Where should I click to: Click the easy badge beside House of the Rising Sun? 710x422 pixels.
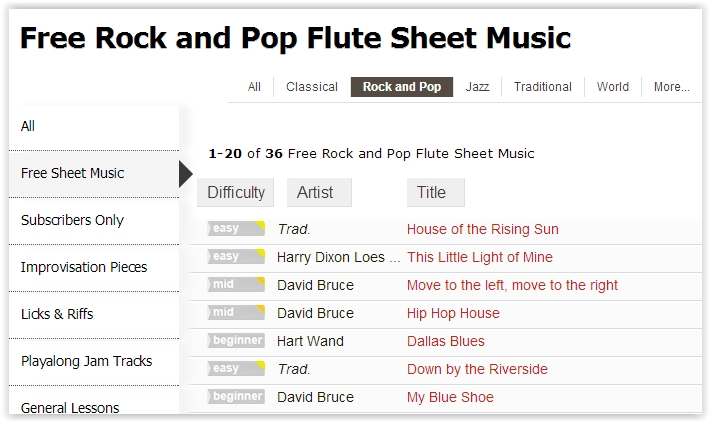pos(236,229)
